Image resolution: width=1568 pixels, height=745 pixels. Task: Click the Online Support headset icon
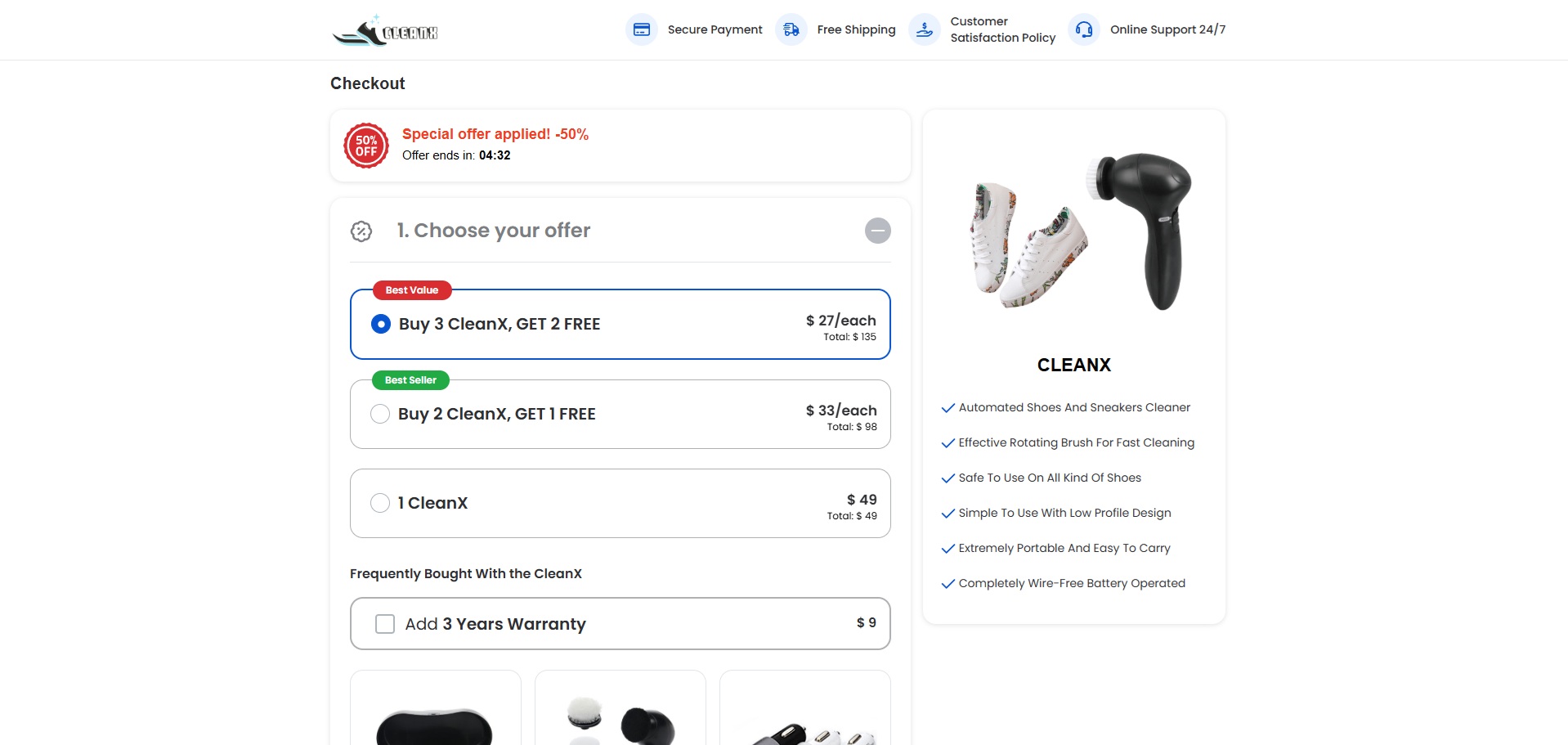(1084, 29)
